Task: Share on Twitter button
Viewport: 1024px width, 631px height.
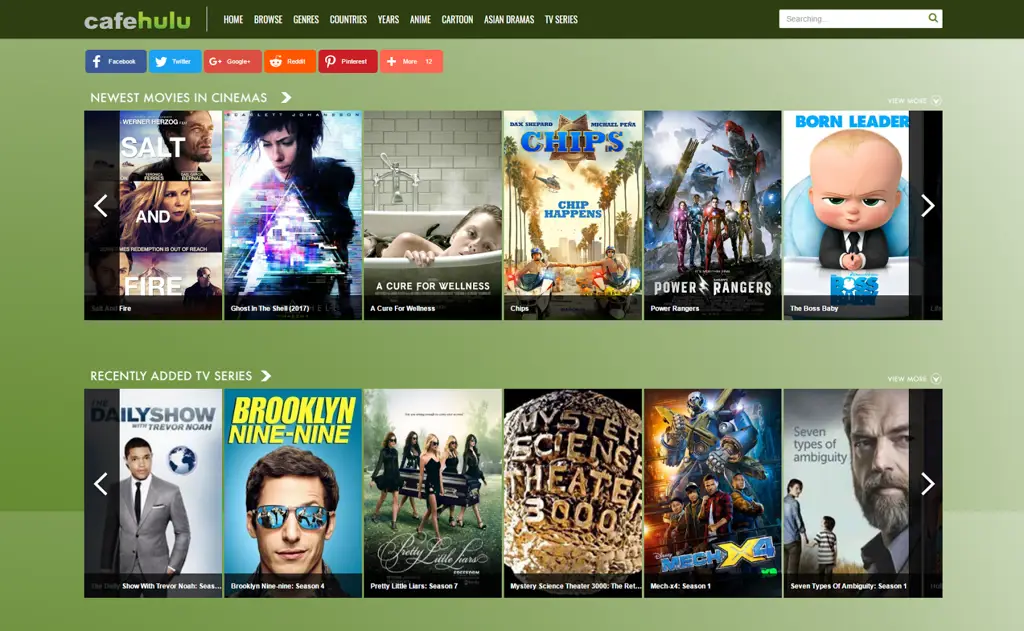Action: pos(175,61)
